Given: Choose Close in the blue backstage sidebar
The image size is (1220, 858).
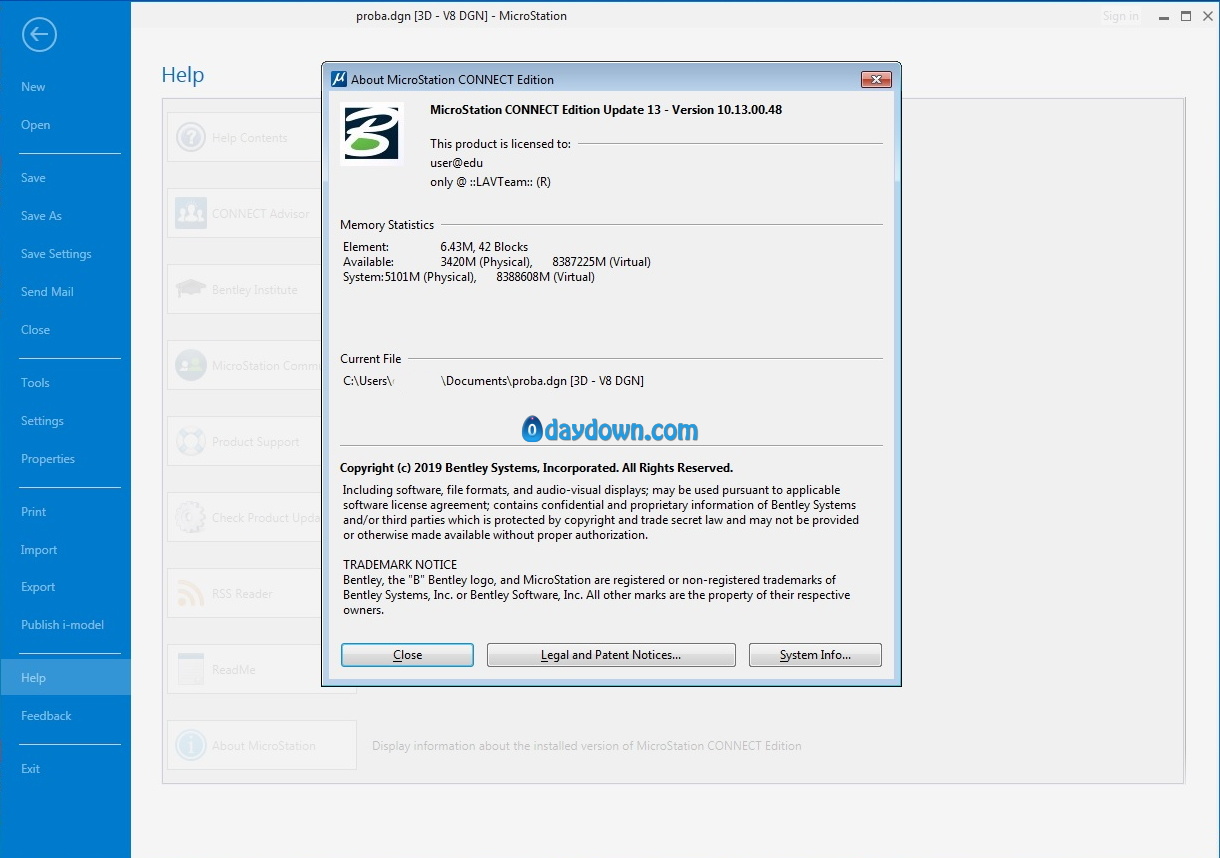Looking at the screenshot, I should pyautogui.click(x=65, y=330).
